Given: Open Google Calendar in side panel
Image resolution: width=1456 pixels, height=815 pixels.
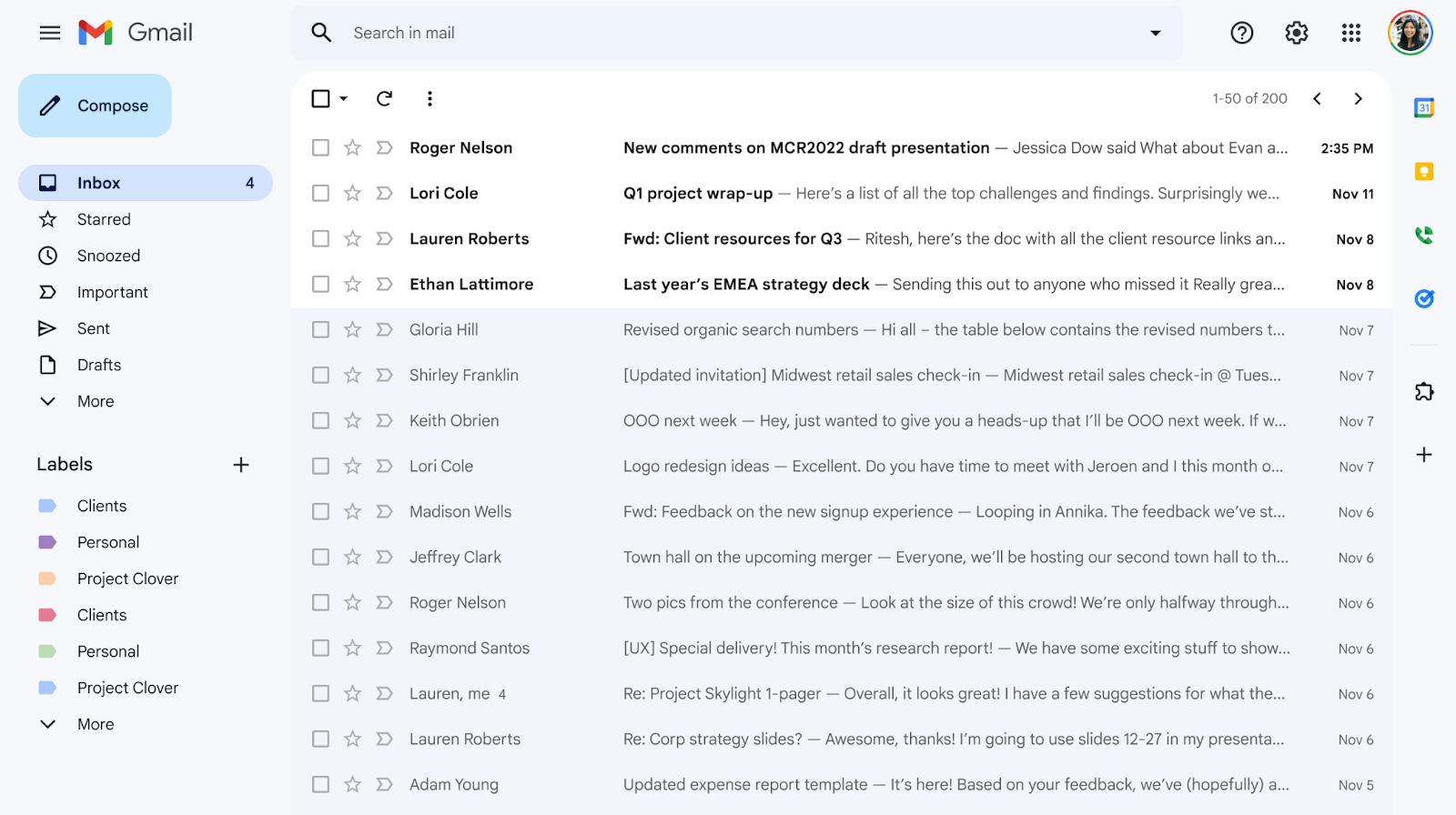Looking at the screenshot, I should (x=1423, y=107).
